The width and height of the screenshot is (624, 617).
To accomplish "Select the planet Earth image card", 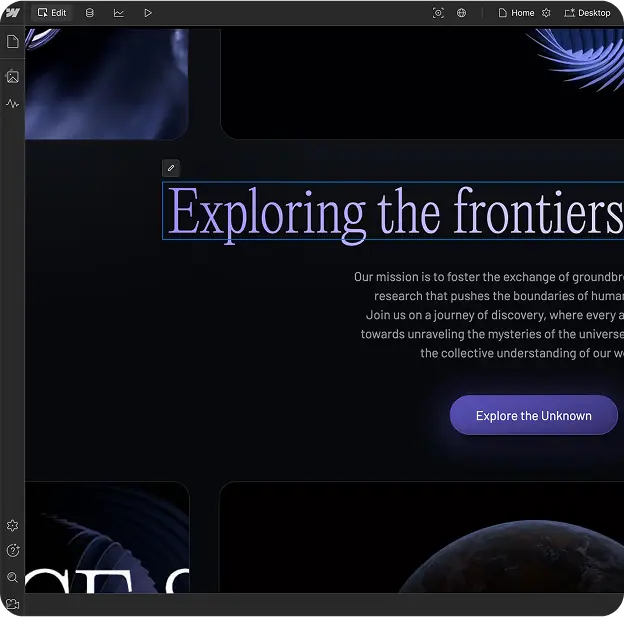I will pos(422,537).
